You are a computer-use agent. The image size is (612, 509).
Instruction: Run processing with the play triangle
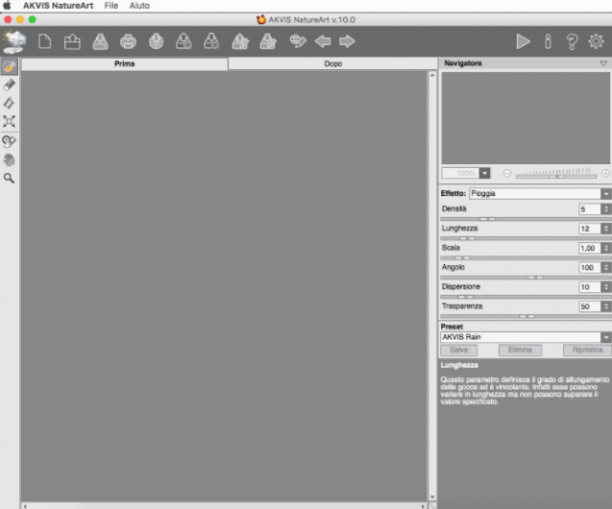tap(523, 41)
